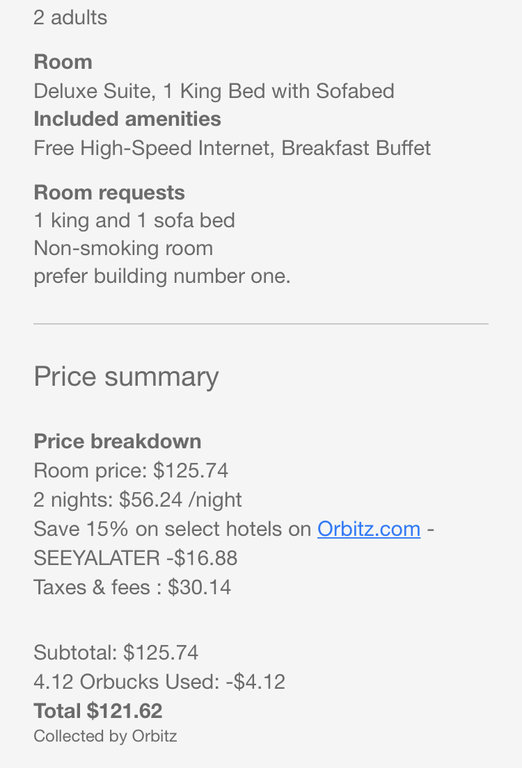Viewport: 522px width, 768px height.
Task: Click Free High-Speed Internet, Breakfast Buffet text
Action: (232, 148)
